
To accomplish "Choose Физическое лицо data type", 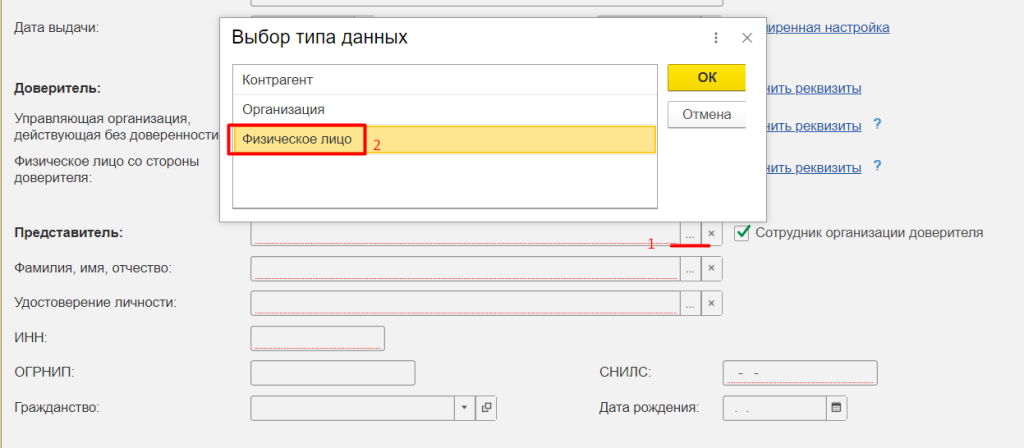I will [x=298, y=139].
